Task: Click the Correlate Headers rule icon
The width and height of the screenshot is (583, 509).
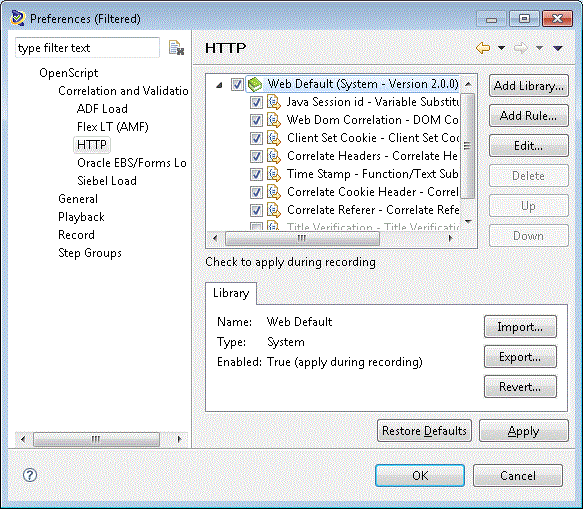Action: tap(274, 156)
